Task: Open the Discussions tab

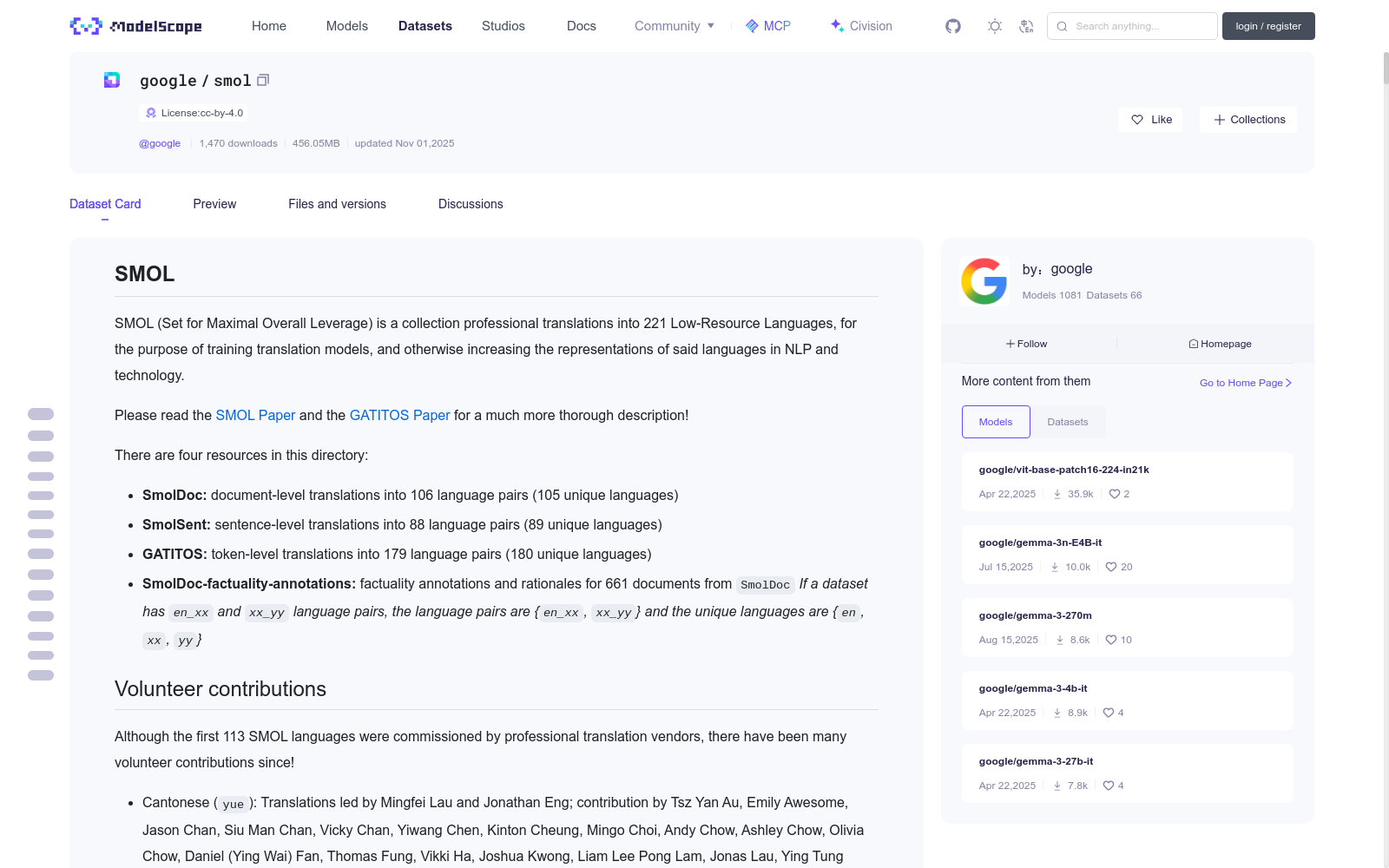Action: (471, 204)
